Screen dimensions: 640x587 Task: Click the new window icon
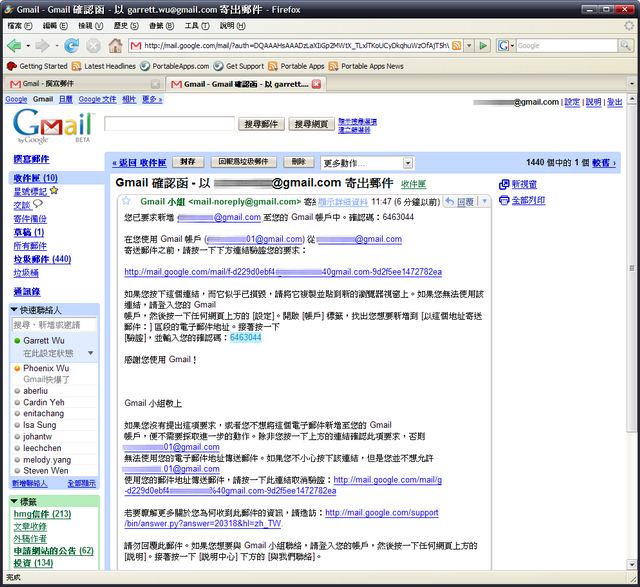coord(504,185)
